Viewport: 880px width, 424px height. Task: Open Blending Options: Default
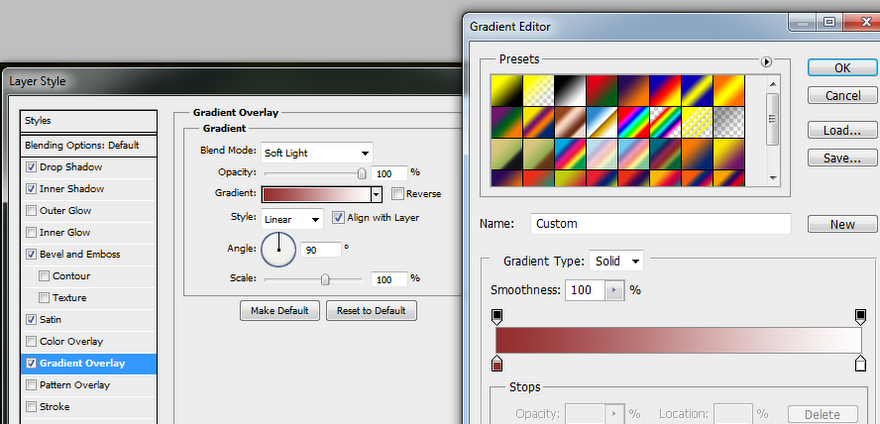[x=89, y=145]
